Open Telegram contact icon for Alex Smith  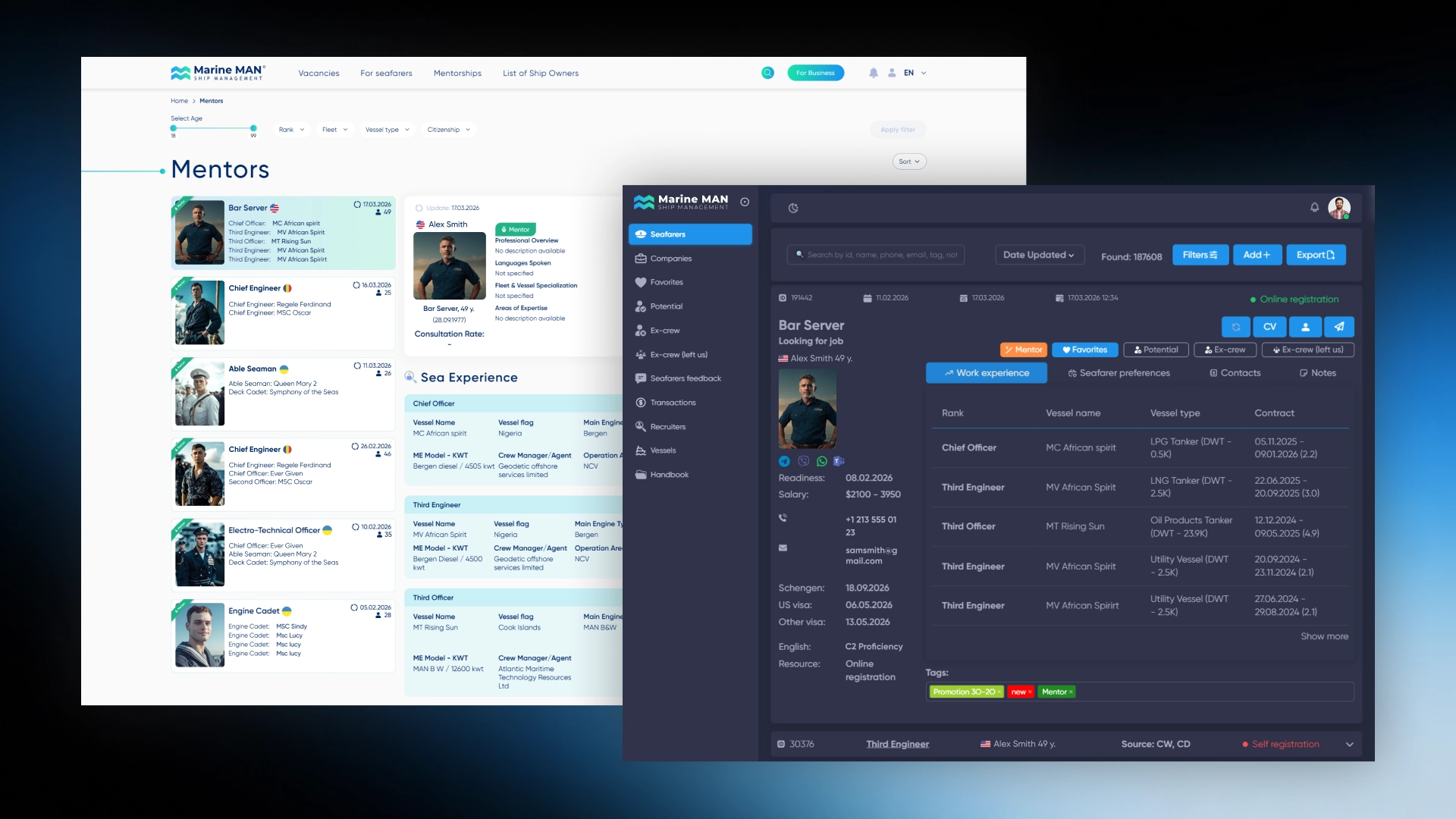point(784,461)
